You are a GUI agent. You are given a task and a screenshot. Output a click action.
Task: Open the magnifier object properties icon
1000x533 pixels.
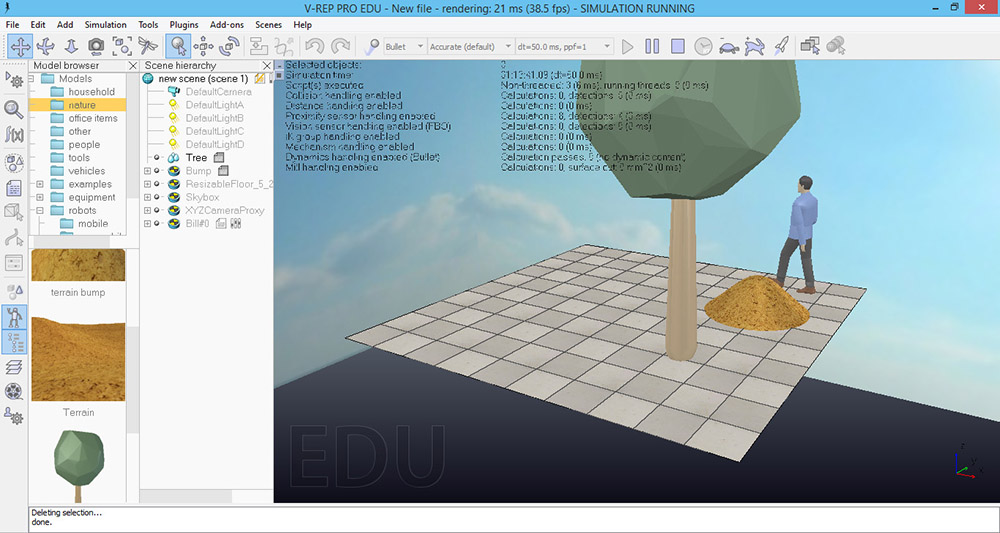14,108
